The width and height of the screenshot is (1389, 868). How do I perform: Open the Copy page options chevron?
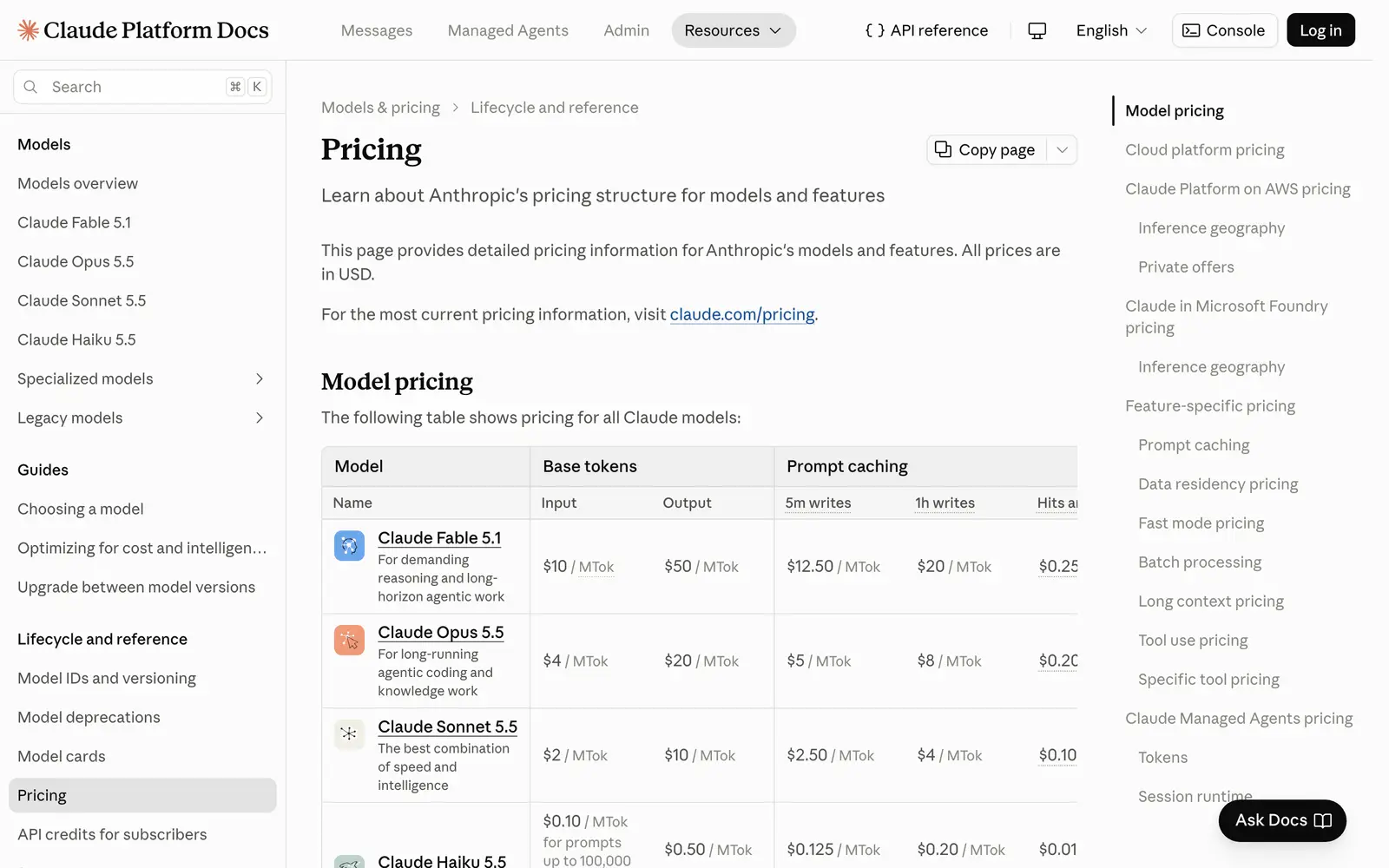pos(1062,149)
